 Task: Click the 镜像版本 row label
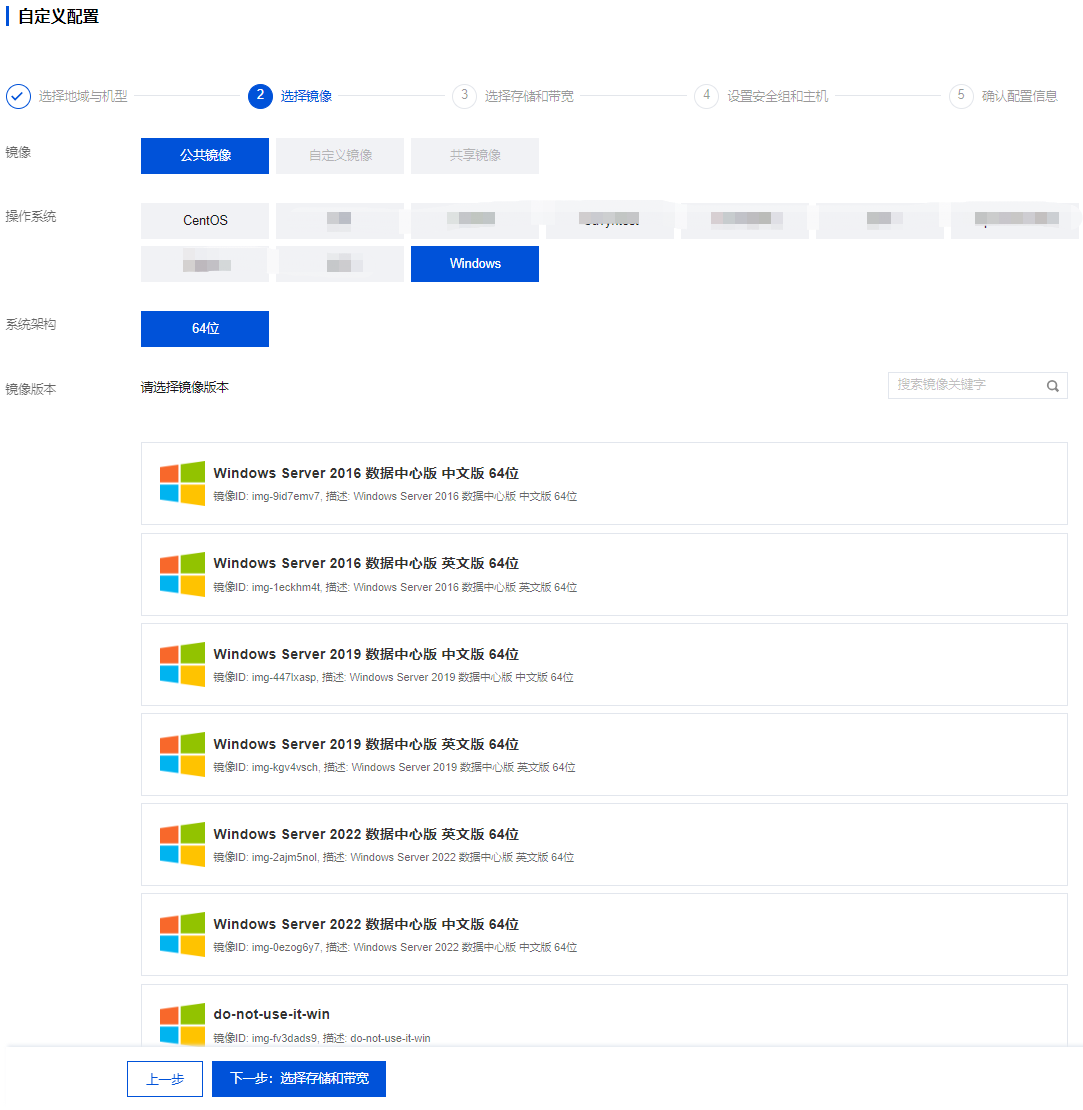pyautogui.click(x=30, y=389)
